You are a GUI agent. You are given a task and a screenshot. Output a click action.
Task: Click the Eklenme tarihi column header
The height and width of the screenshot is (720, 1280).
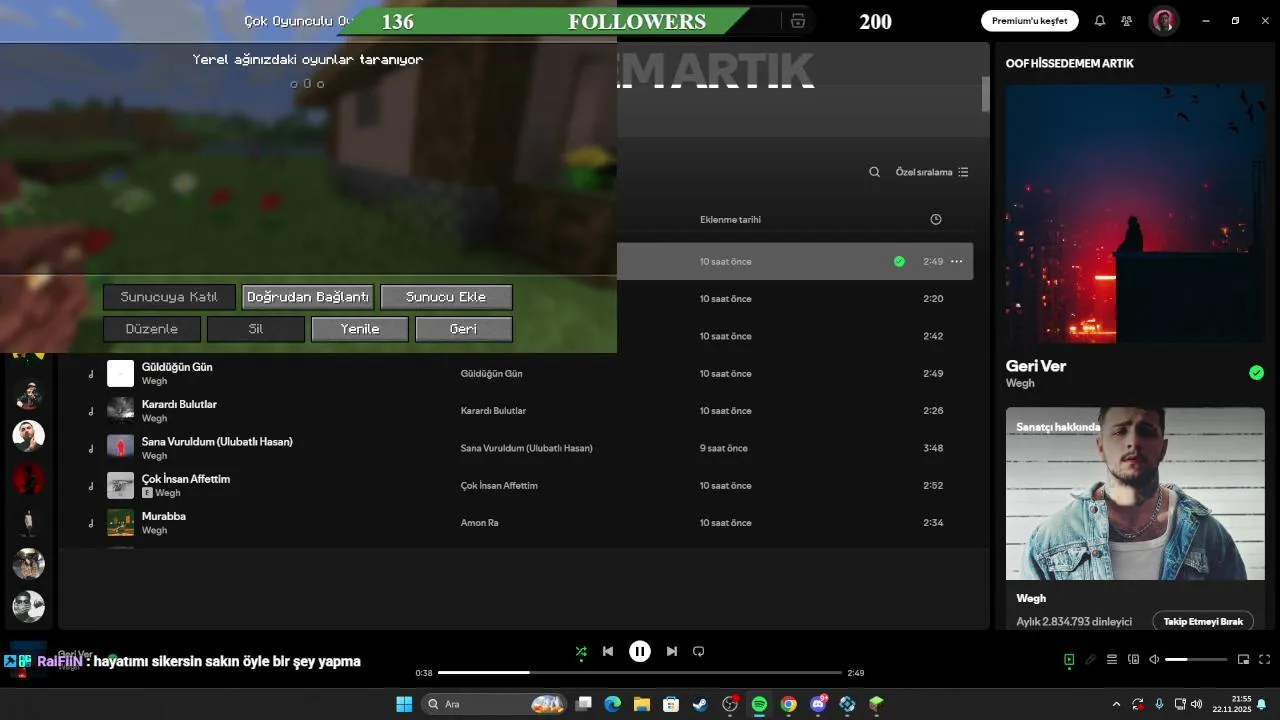(x=730, y=219)
